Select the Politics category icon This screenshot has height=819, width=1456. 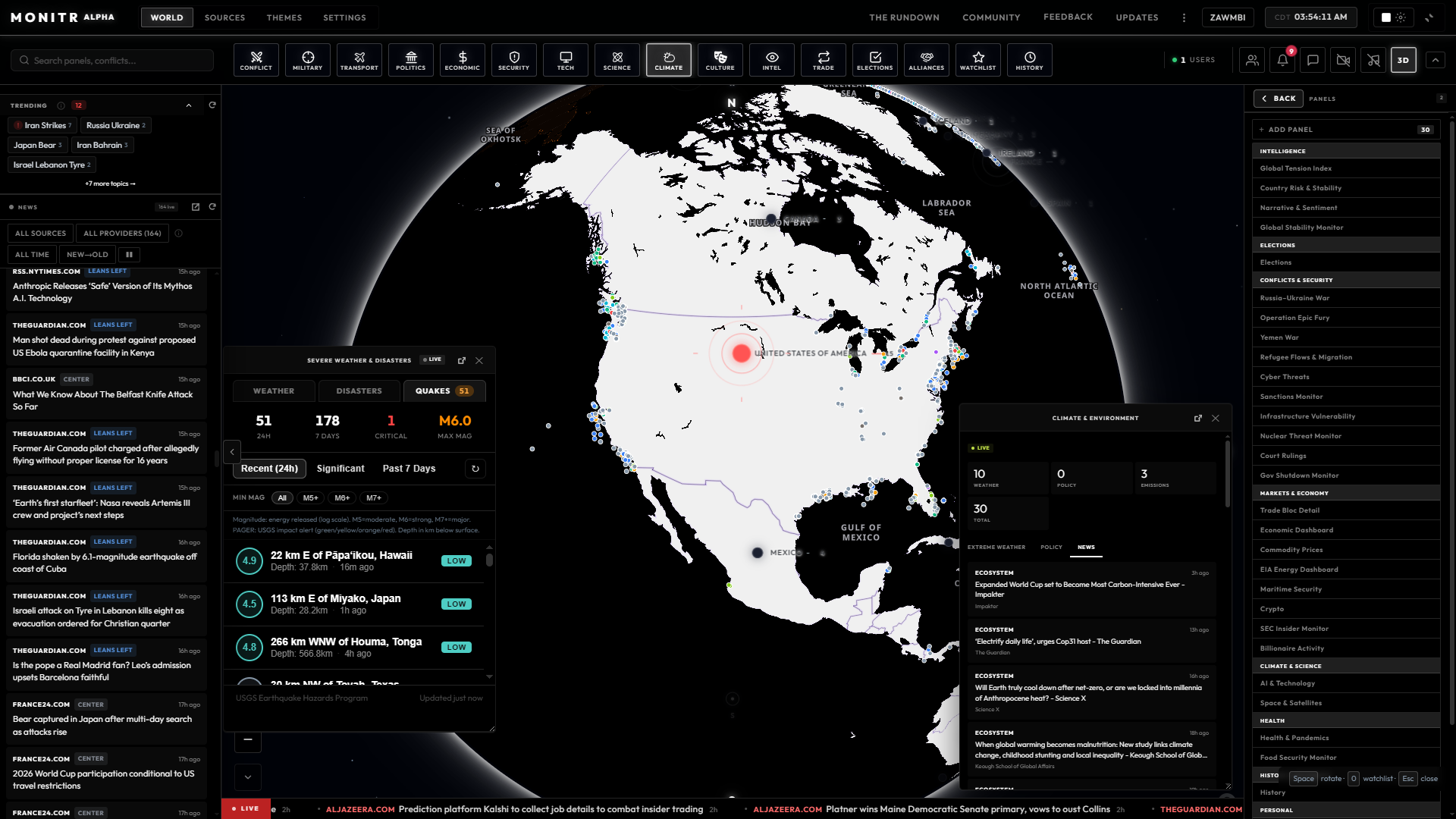(x=411, y=60)
